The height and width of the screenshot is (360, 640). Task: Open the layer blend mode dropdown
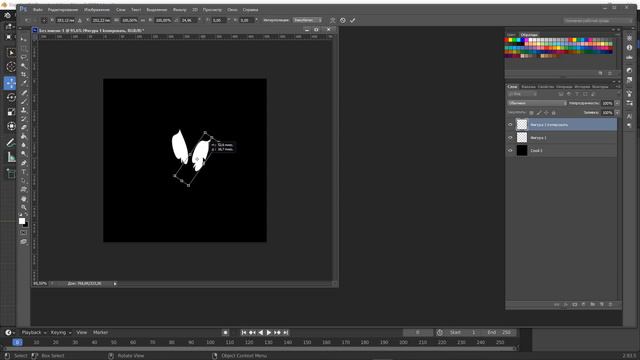[x=537, y=103]
